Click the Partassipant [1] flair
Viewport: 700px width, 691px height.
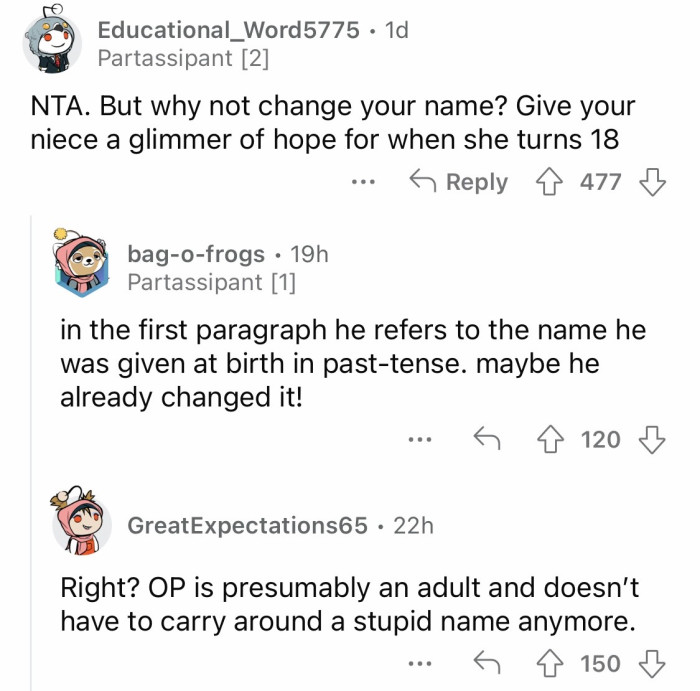211,283
